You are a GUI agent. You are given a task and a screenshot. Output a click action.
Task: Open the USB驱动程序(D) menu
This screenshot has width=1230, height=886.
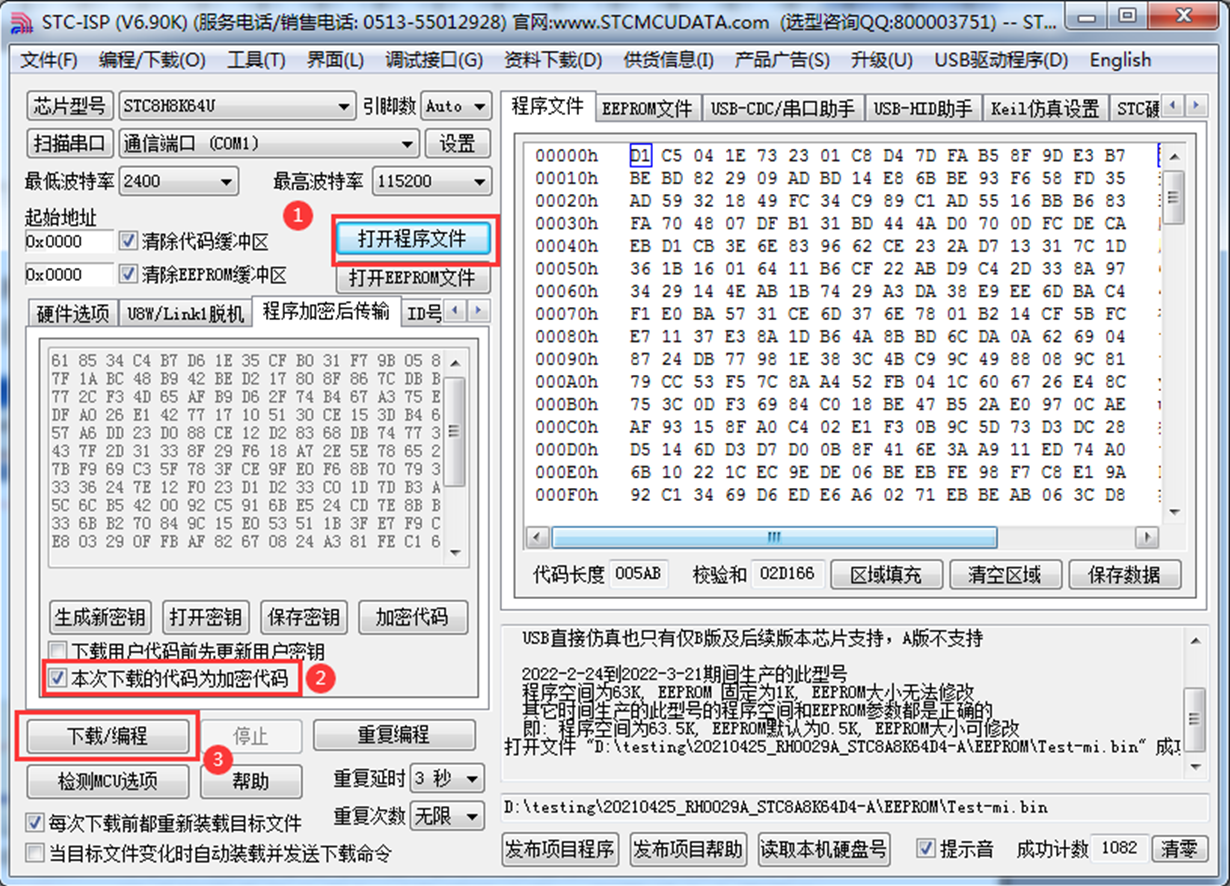[x=1002, y=60]
